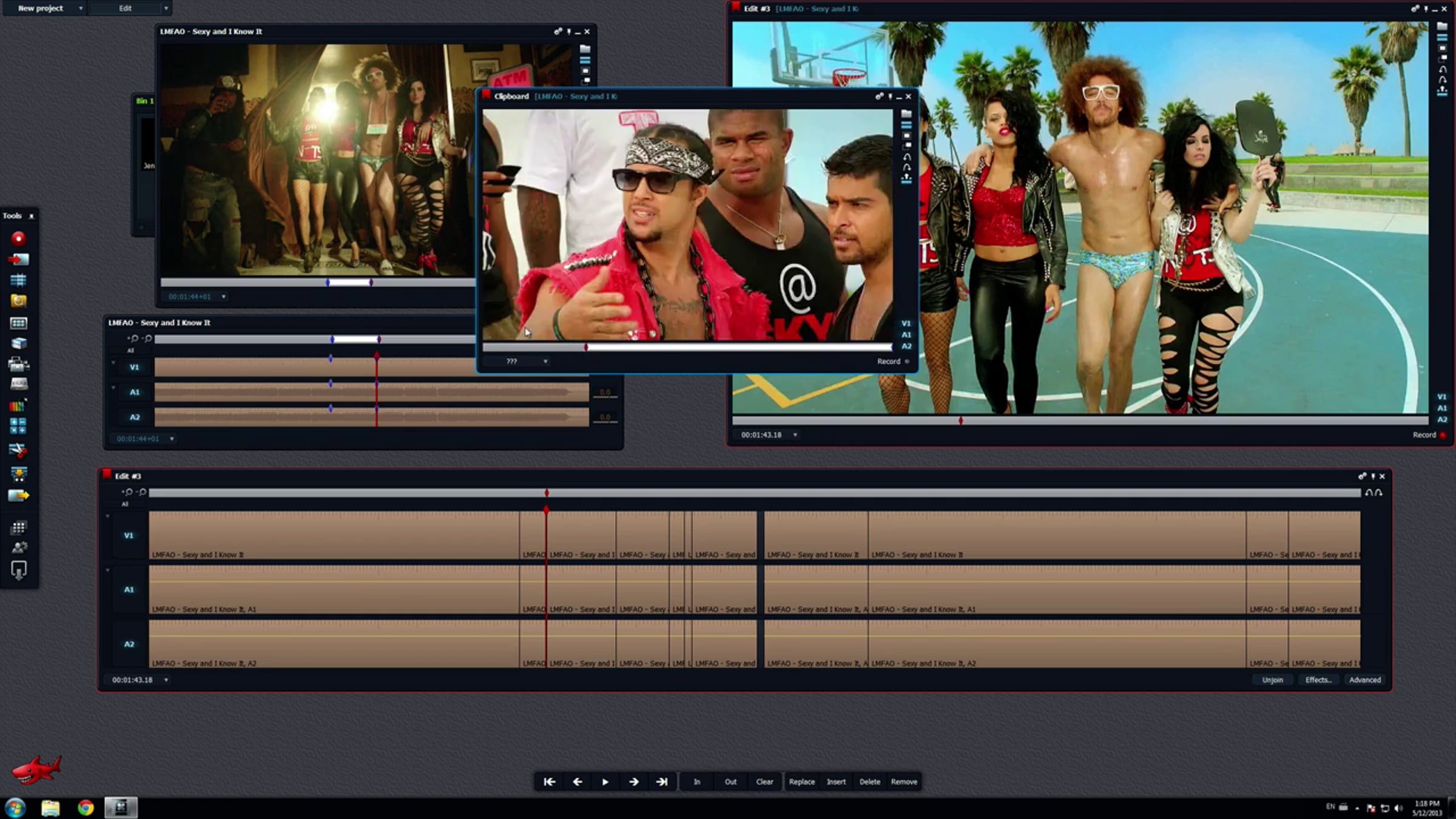Screen dimensions: 1456x819
Task: Click the redo arrow in Clipboard viewer
Action: (906, 167)
